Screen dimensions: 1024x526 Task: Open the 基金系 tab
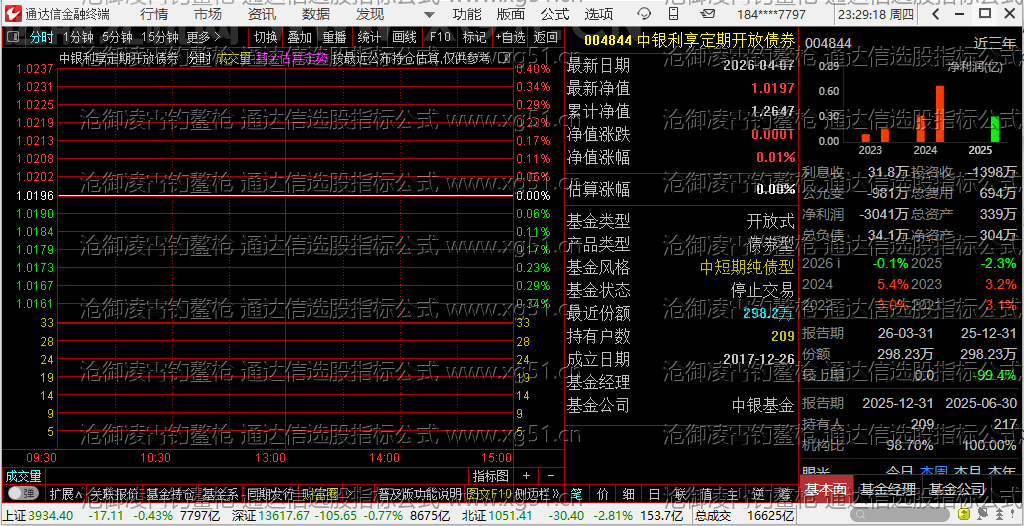[220, 493]
